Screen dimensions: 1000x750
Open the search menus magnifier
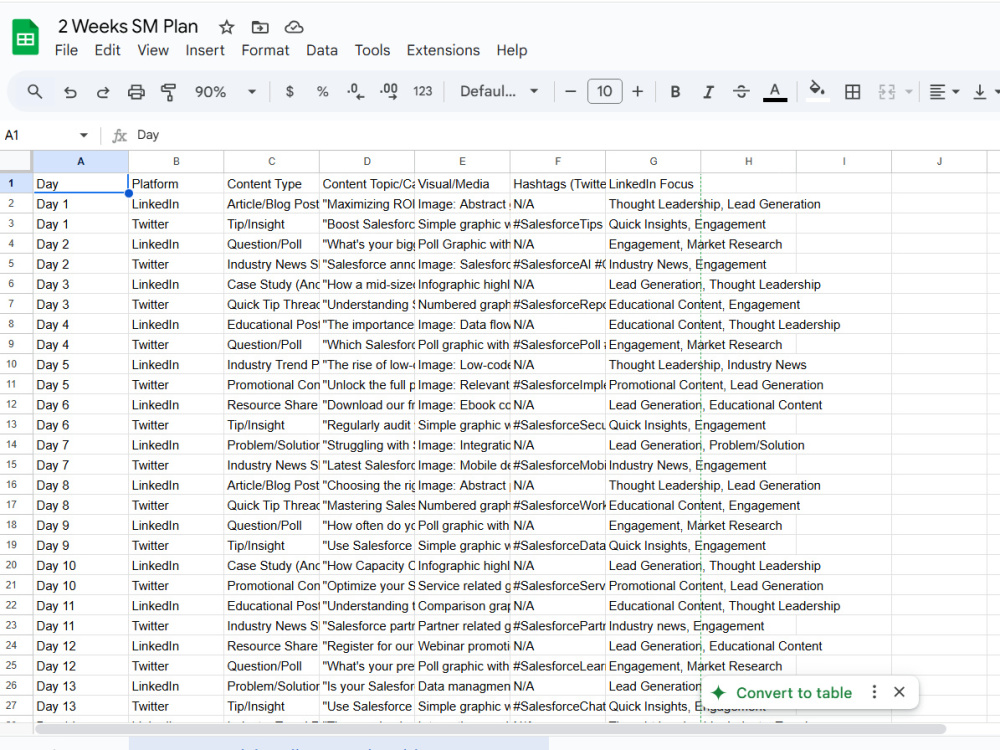[x=35, y=91]
